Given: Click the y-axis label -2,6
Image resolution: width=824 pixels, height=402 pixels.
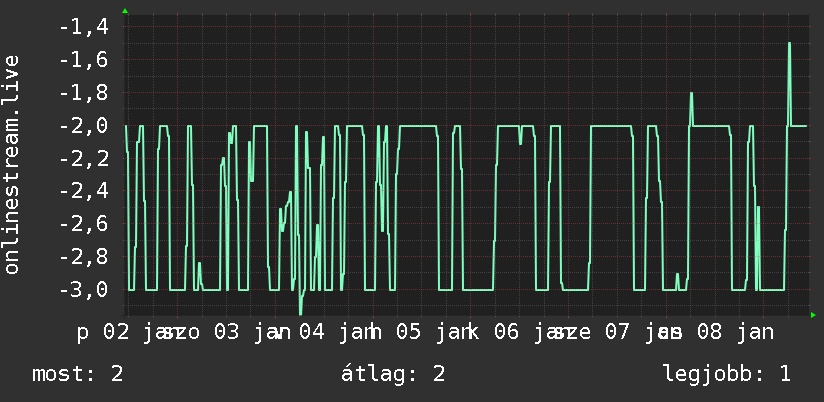Looking at the screenshot, I should click(84, 224).
